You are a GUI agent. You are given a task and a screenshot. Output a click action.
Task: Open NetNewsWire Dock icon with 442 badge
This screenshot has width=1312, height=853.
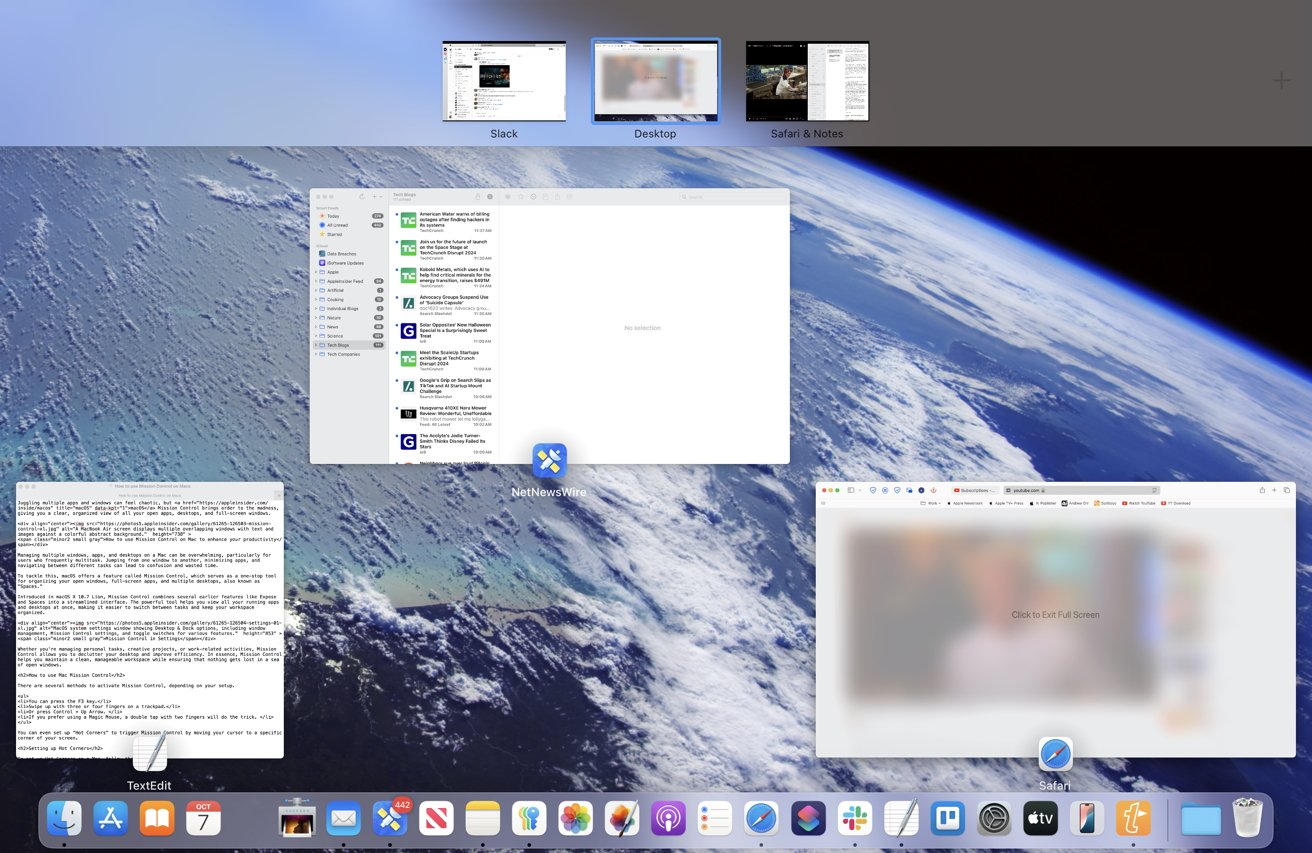tap(390, 819)
